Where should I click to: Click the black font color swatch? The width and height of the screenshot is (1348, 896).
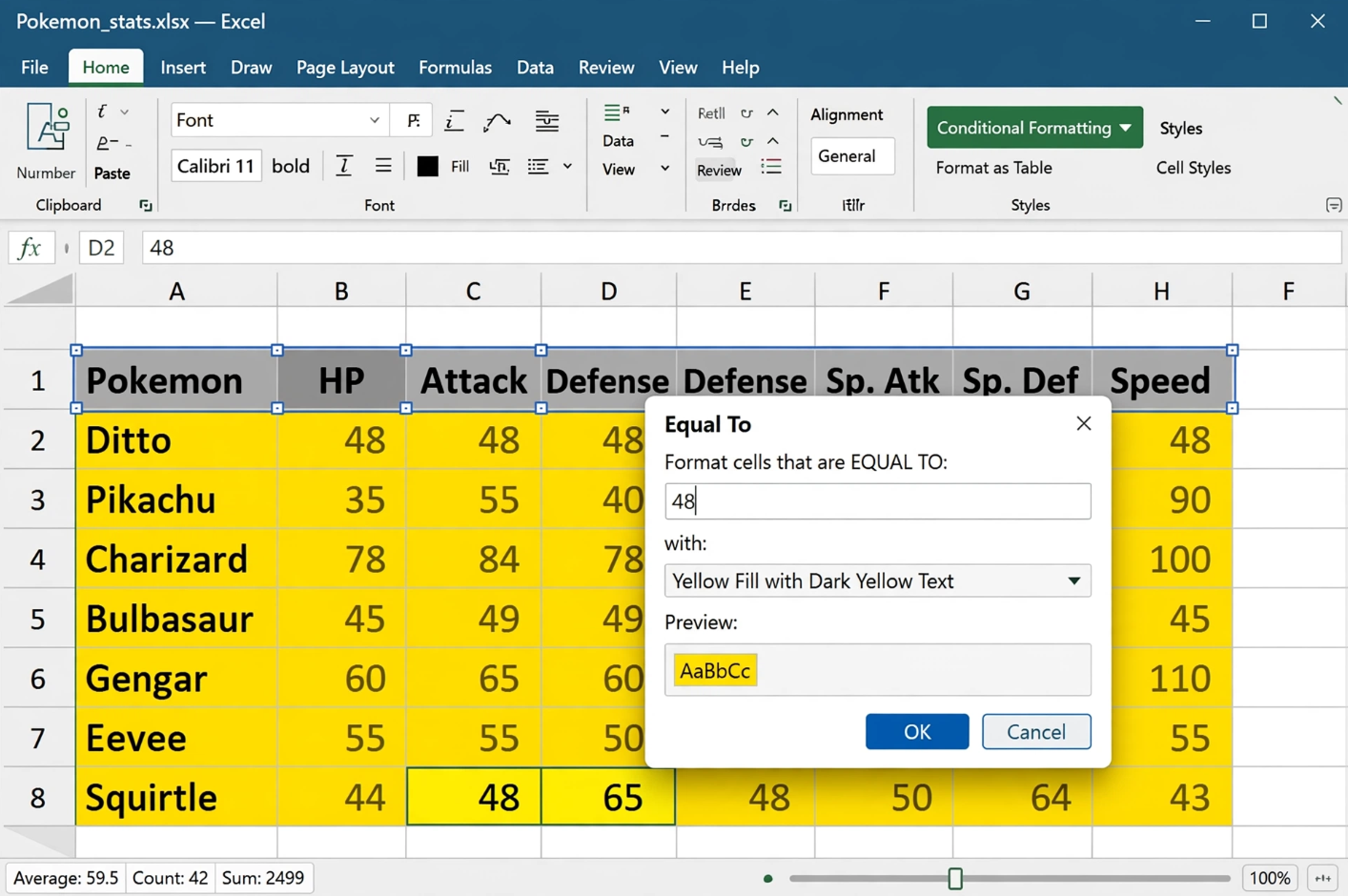coord(427,166)
